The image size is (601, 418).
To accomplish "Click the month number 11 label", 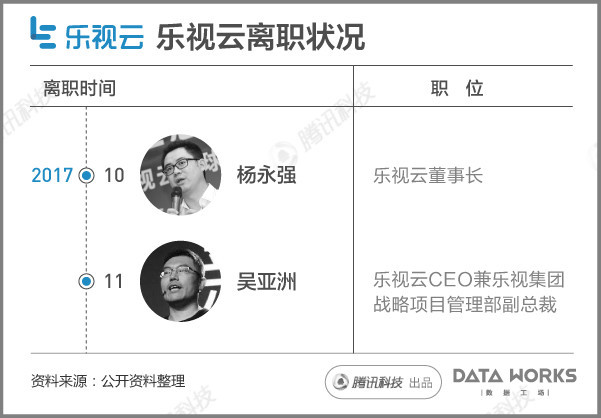I will 114,281.
